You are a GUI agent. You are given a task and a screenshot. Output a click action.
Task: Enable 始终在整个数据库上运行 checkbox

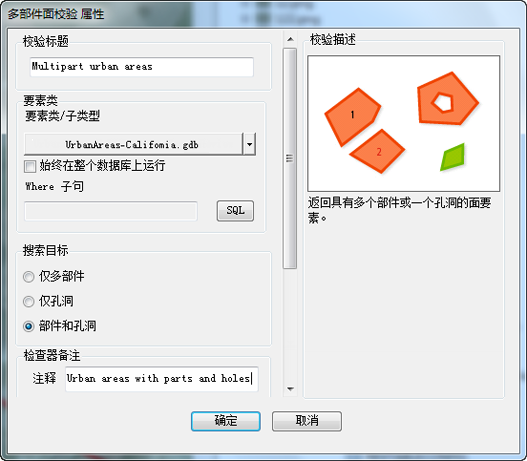coord(30,166)
